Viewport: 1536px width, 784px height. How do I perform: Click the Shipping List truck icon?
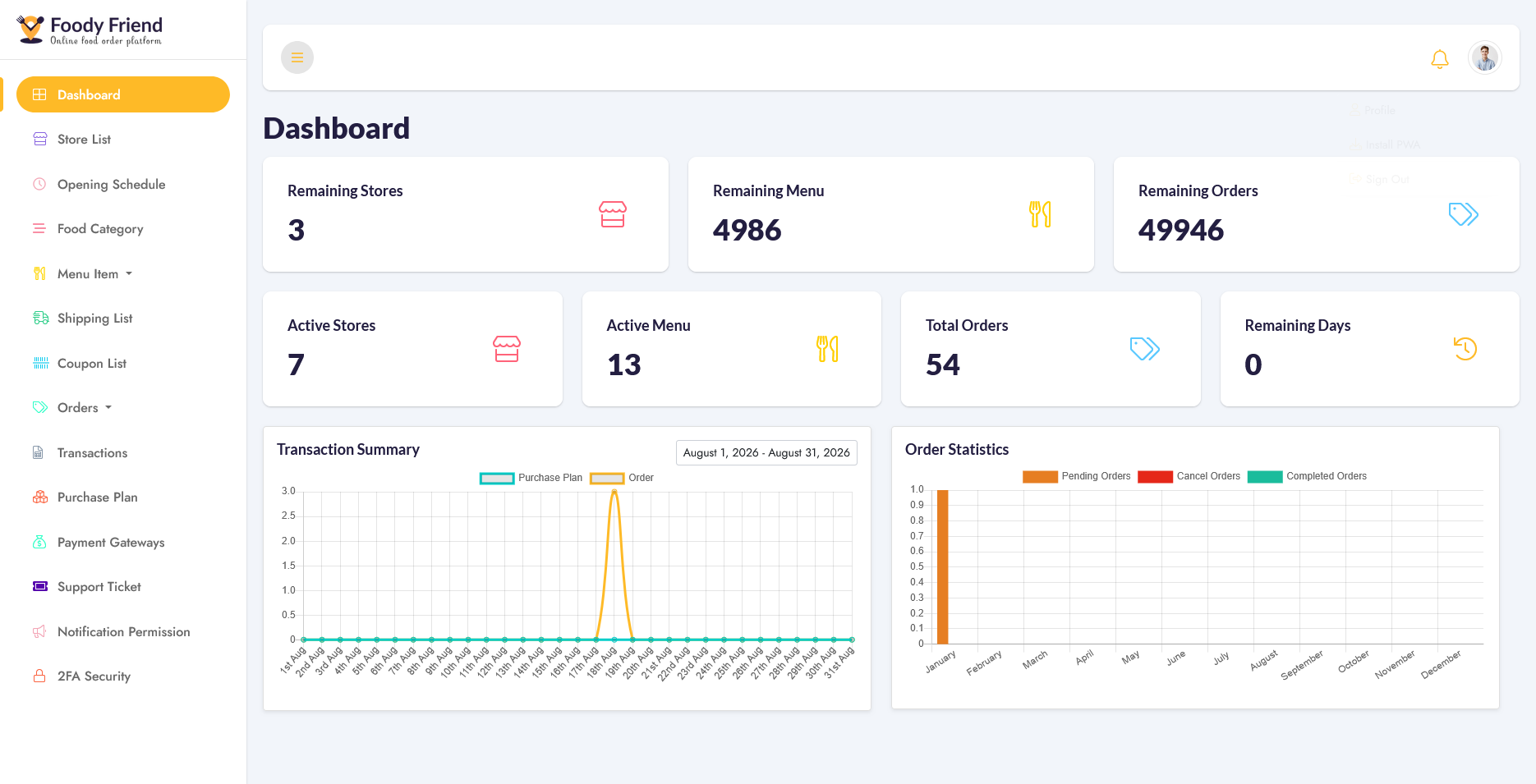point(40,318)
